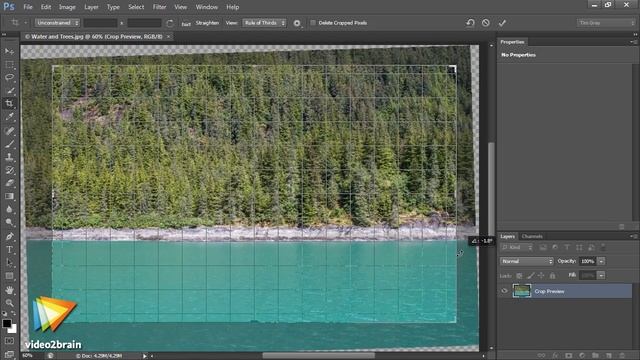Open the Fill slider dropdown arrow
This screenshot has height=360, width=640.
point(601,276)
